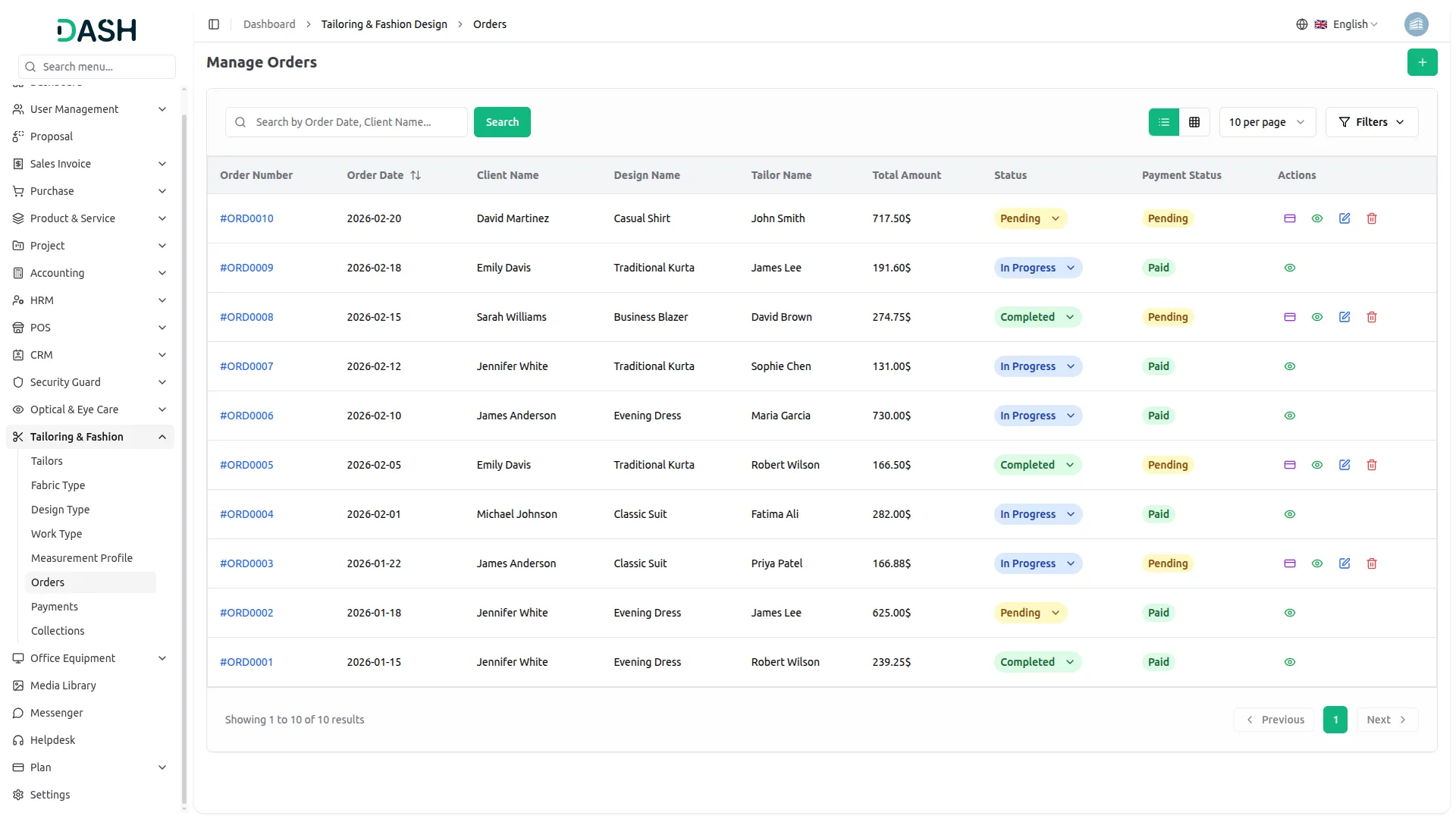View order #ORD0002 using the eye icon
The width and height of the screenshot is (1456, 819).
[1289, 613]
